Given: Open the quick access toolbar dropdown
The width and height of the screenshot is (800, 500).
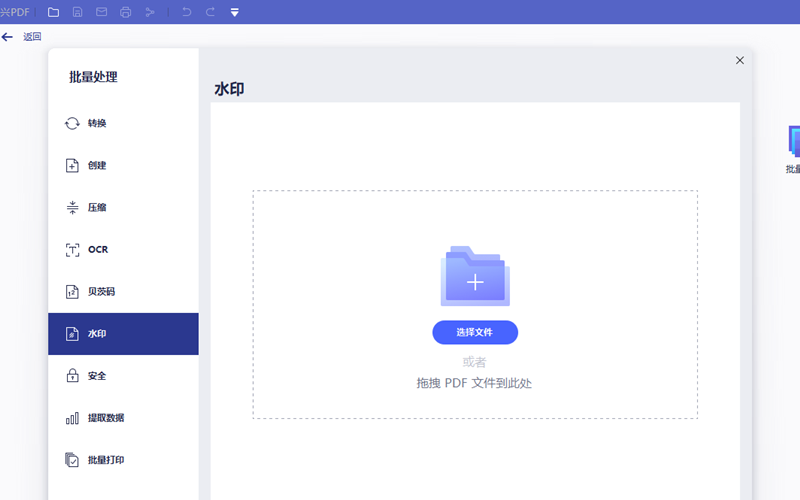Looking at the screenshot, I should 235,12.
